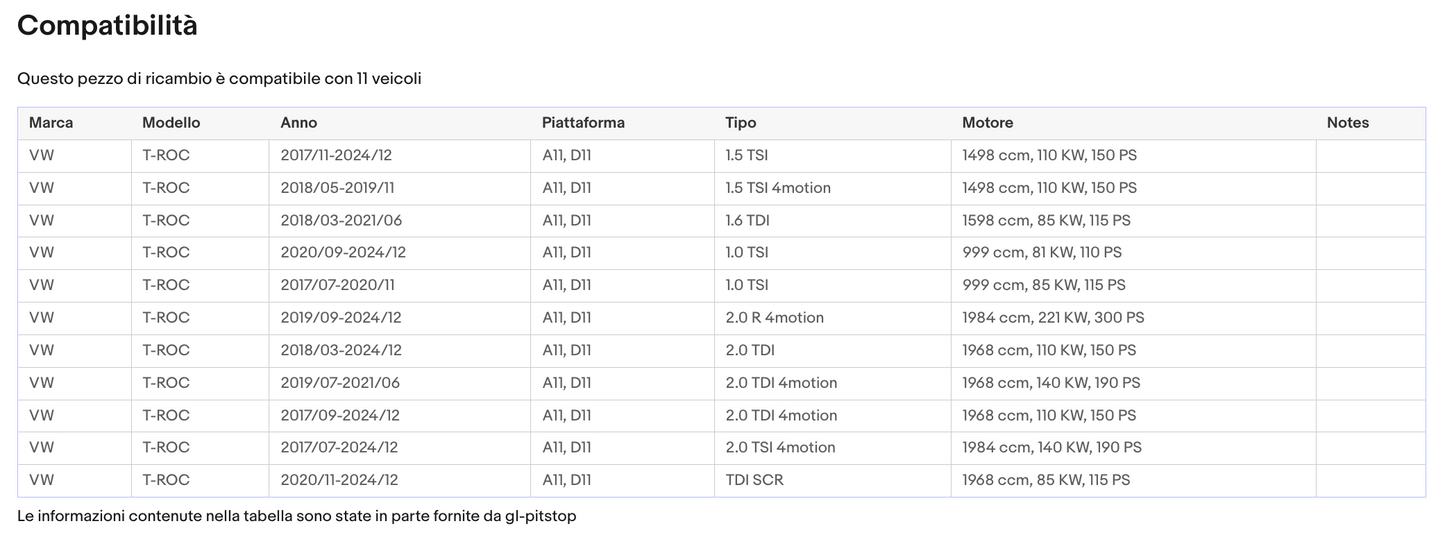
Task: Click the Piattaforma column header
Action: 583,123
